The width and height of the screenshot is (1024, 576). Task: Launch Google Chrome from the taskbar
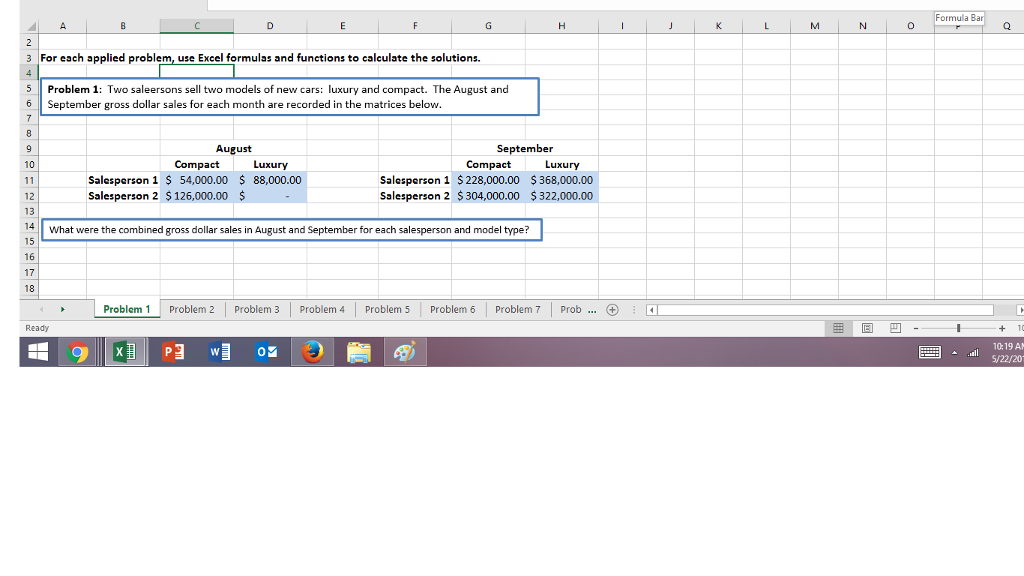(77, 352)
